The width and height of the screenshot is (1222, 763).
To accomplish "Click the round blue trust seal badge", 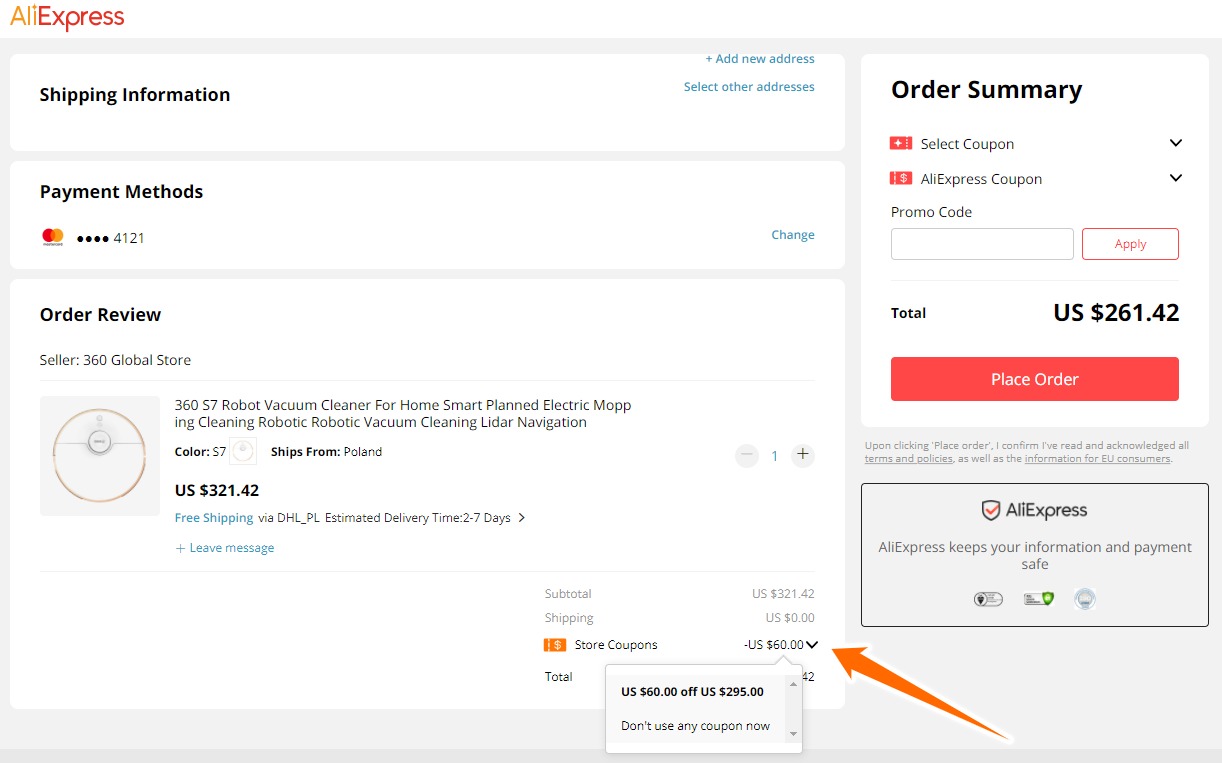I will 1085,599.
